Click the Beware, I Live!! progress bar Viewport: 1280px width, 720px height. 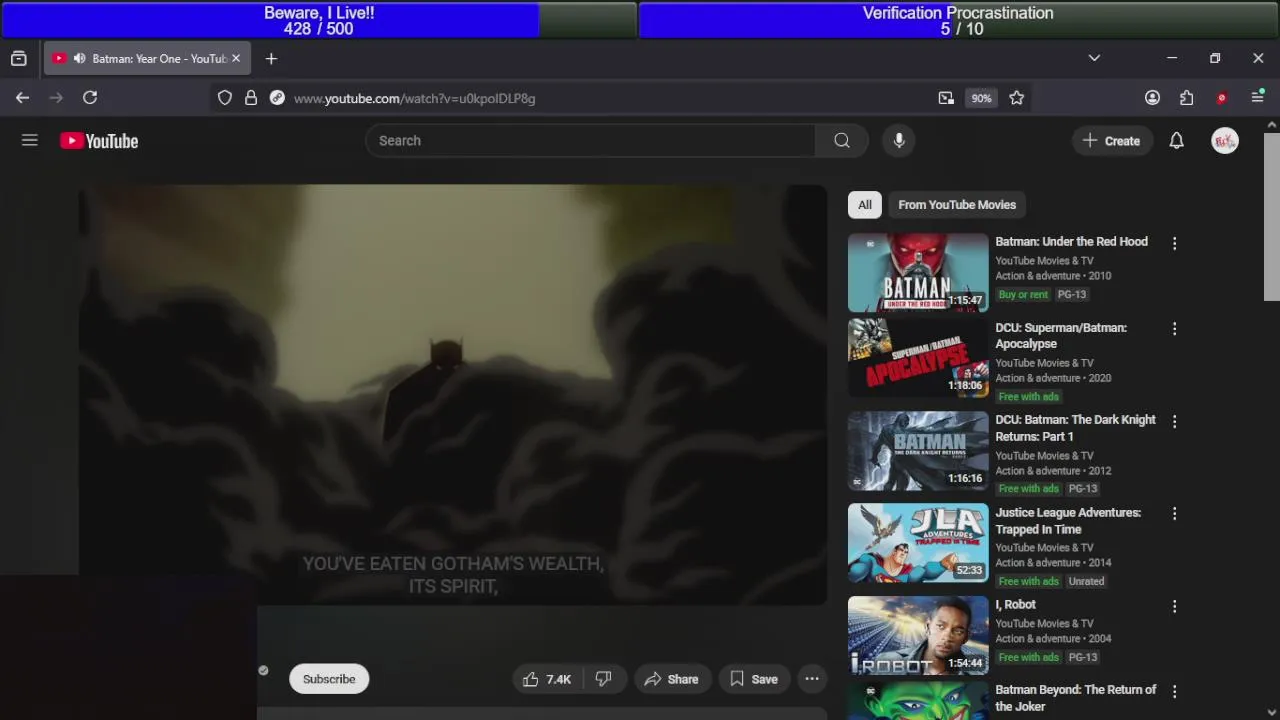click(x=319, y=20)
